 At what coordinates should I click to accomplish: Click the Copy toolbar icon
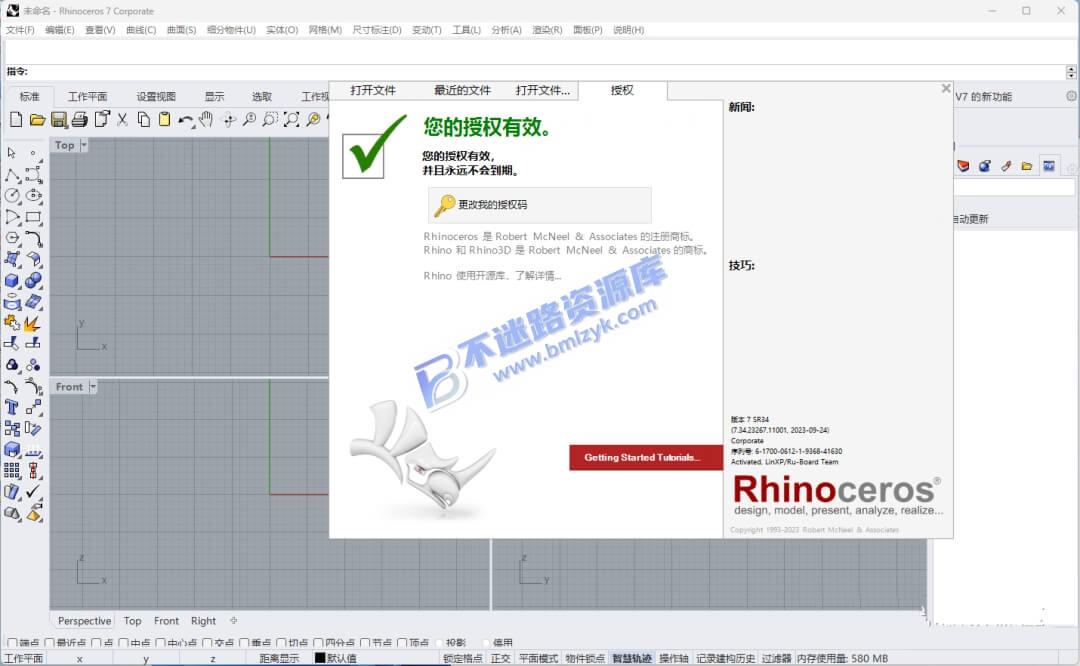tap(143, 119)
